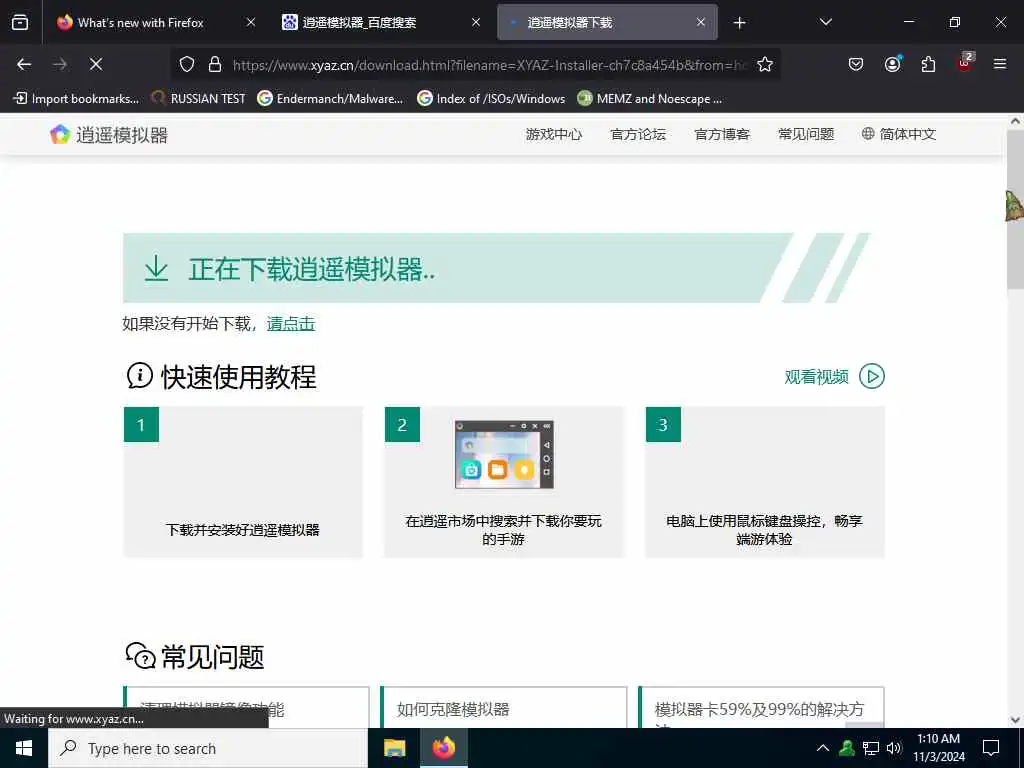This screenshot has height=768, width=1024.
Task: Open 常见问题 navigation item
Action: [806, 135]
